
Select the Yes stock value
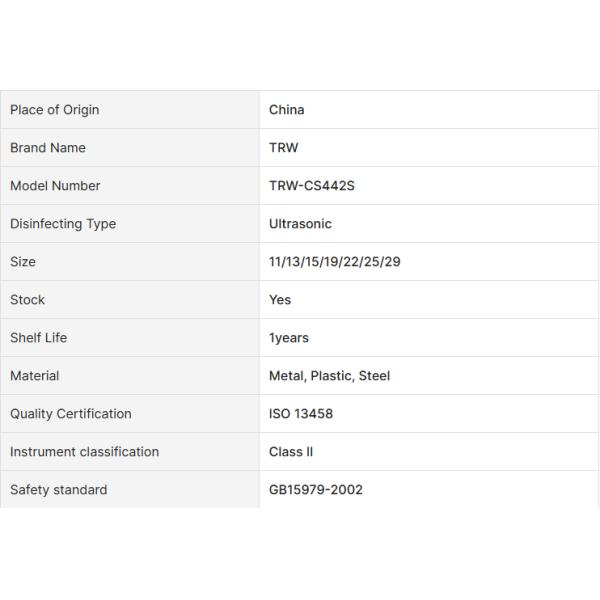[280, 300]
